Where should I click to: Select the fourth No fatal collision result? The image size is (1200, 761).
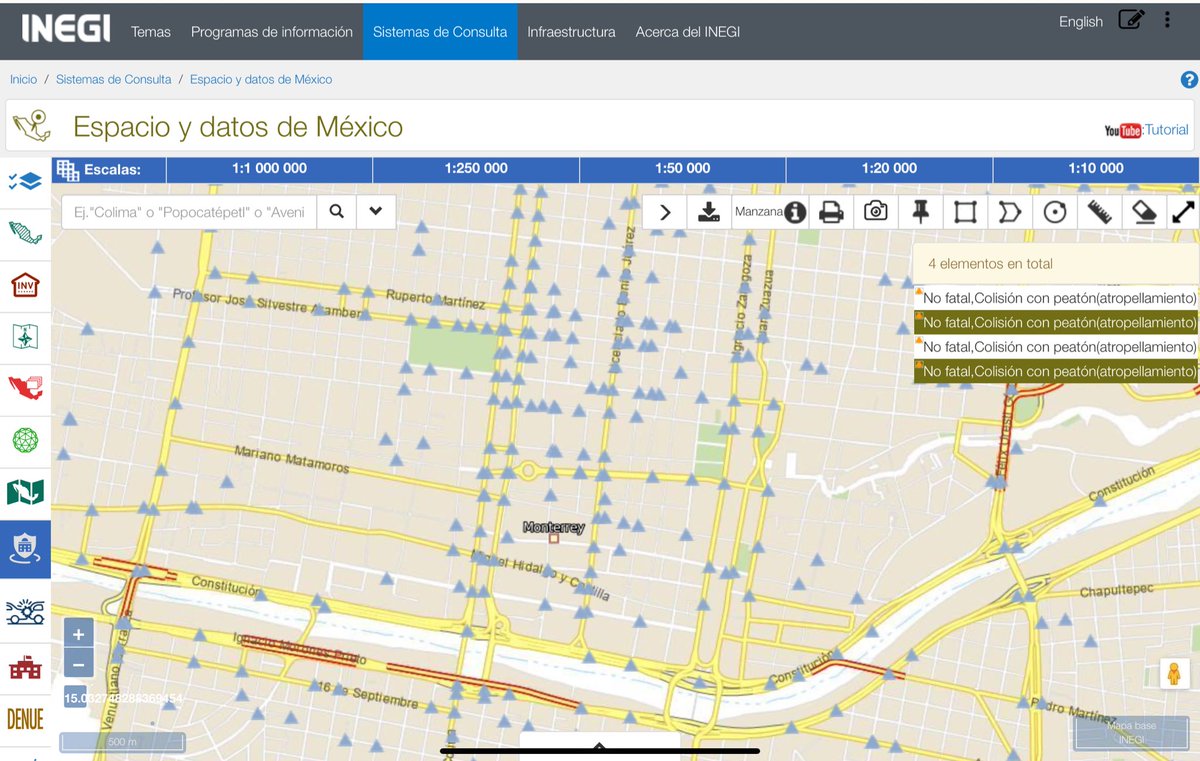coord(1056,370)
